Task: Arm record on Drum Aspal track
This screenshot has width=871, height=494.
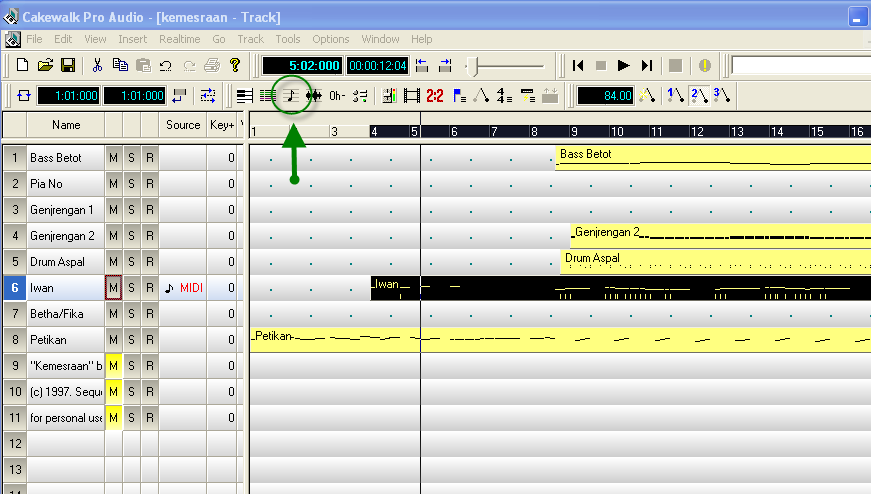Action: click(150, 262)
